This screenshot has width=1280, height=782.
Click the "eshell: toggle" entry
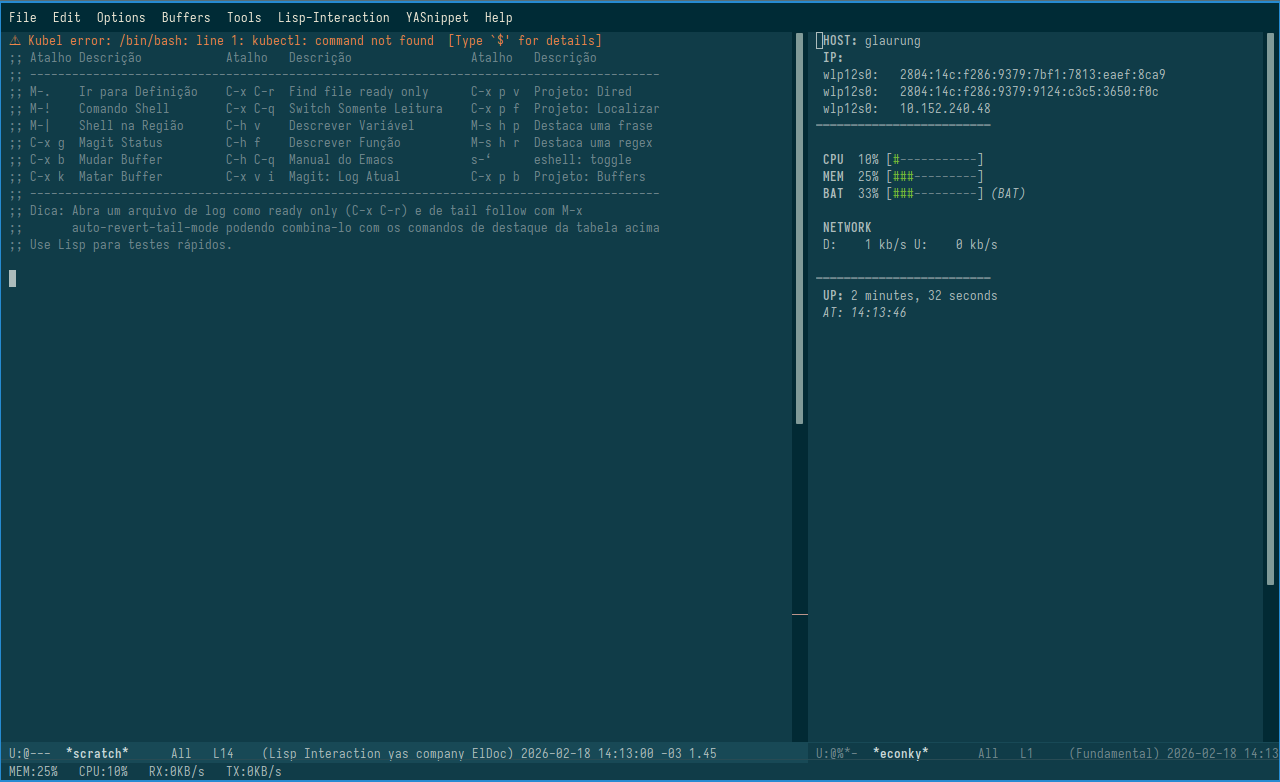click(x=583, y=160)
